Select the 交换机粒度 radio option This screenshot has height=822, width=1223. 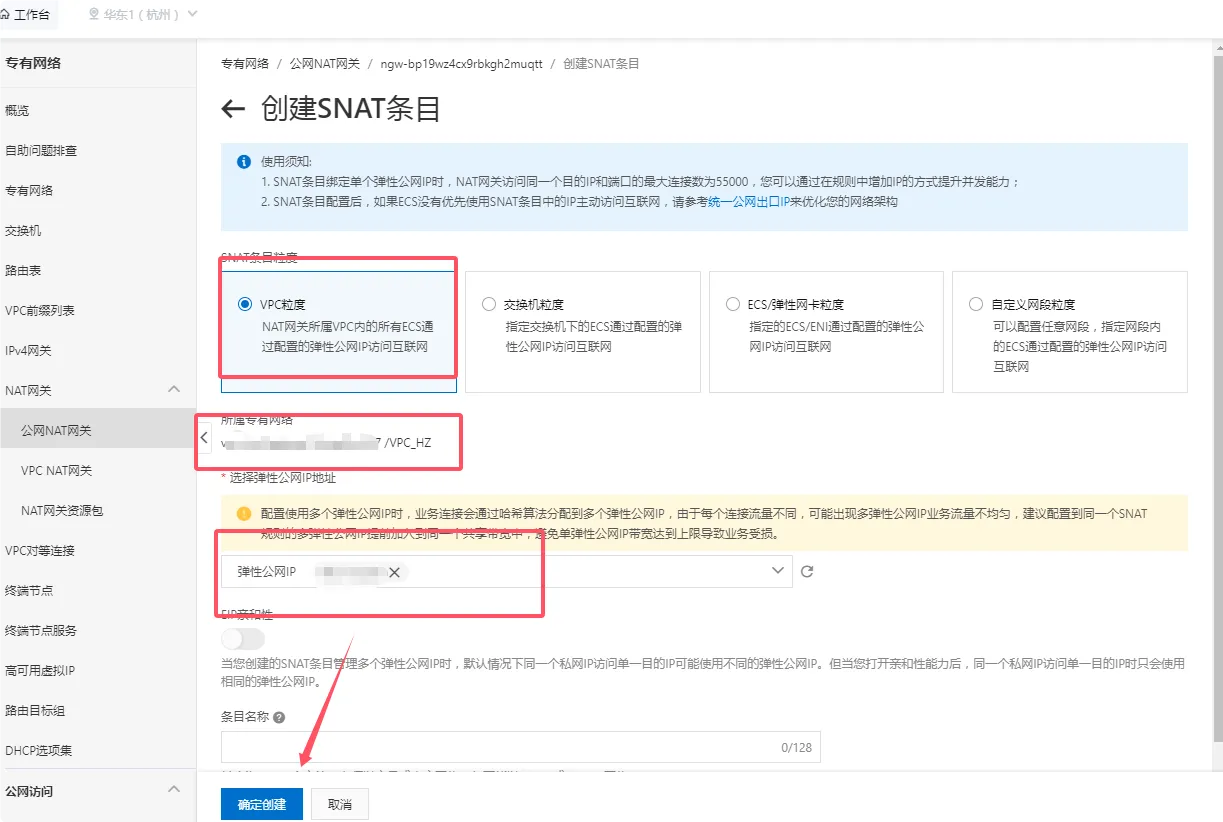click(488, 304)
